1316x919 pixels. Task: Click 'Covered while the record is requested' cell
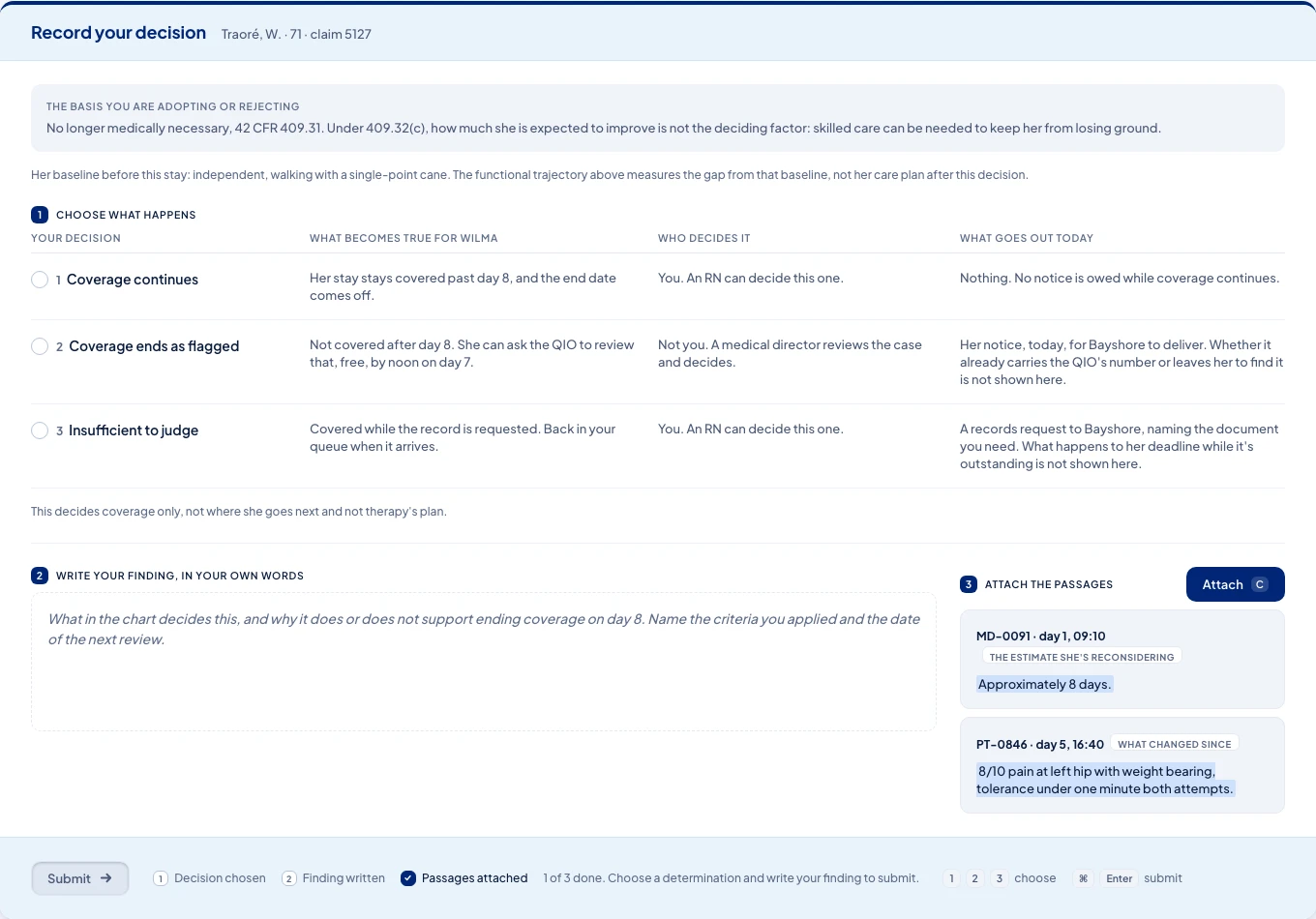[463, 437]
